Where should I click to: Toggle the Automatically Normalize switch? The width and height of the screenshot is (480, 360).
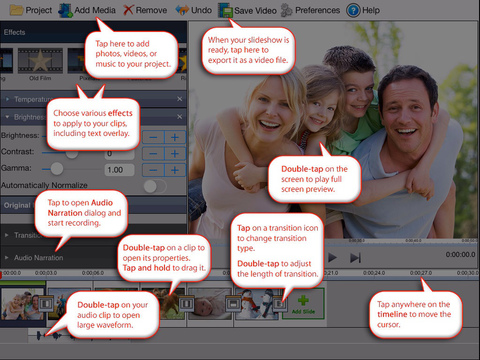(x=155, y=186)
